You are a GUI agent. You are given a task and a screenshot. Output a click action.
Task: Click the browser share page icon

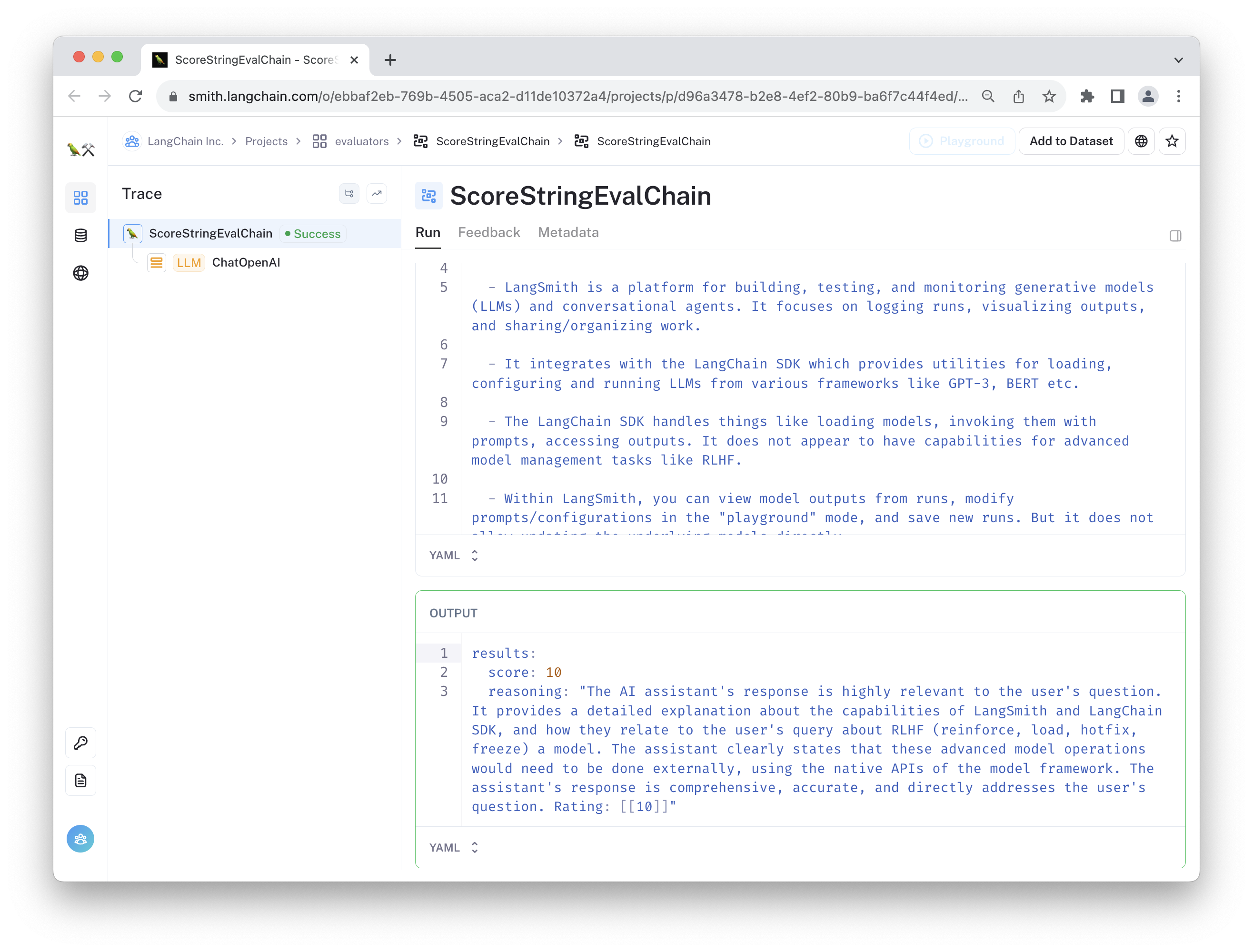point(1018,96)
